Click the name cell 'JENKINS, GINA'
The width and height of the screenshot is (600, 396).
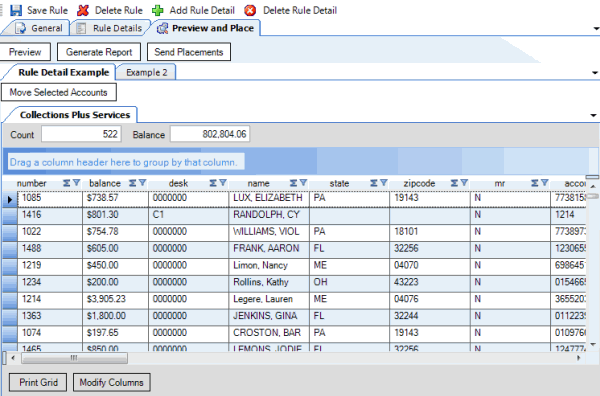coord(269,316)
